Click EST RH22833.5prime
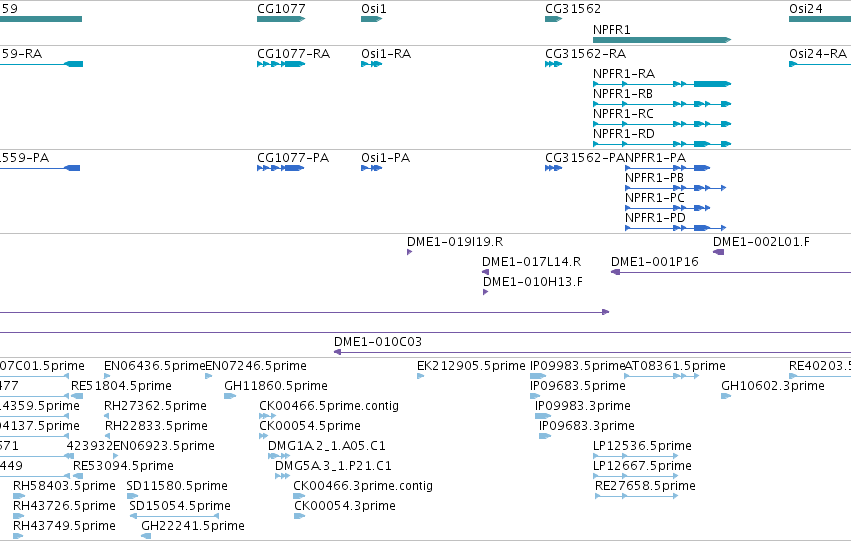Image resolution: width=851 pixels, height=541 pixels. [107, 436]
